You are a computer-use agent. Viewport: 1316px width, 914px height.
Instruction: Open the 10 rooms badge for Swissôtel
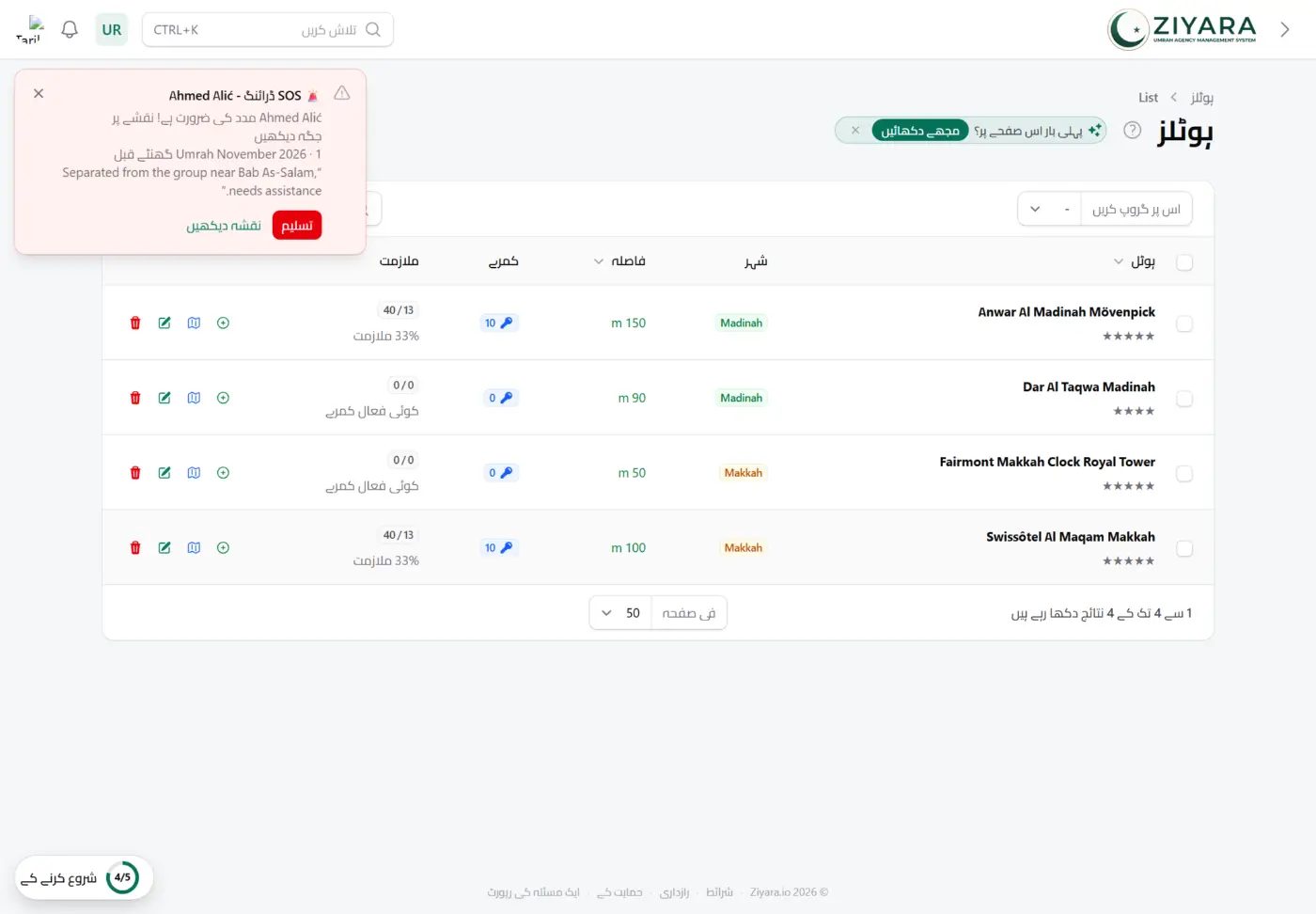[x=498, y=547]
